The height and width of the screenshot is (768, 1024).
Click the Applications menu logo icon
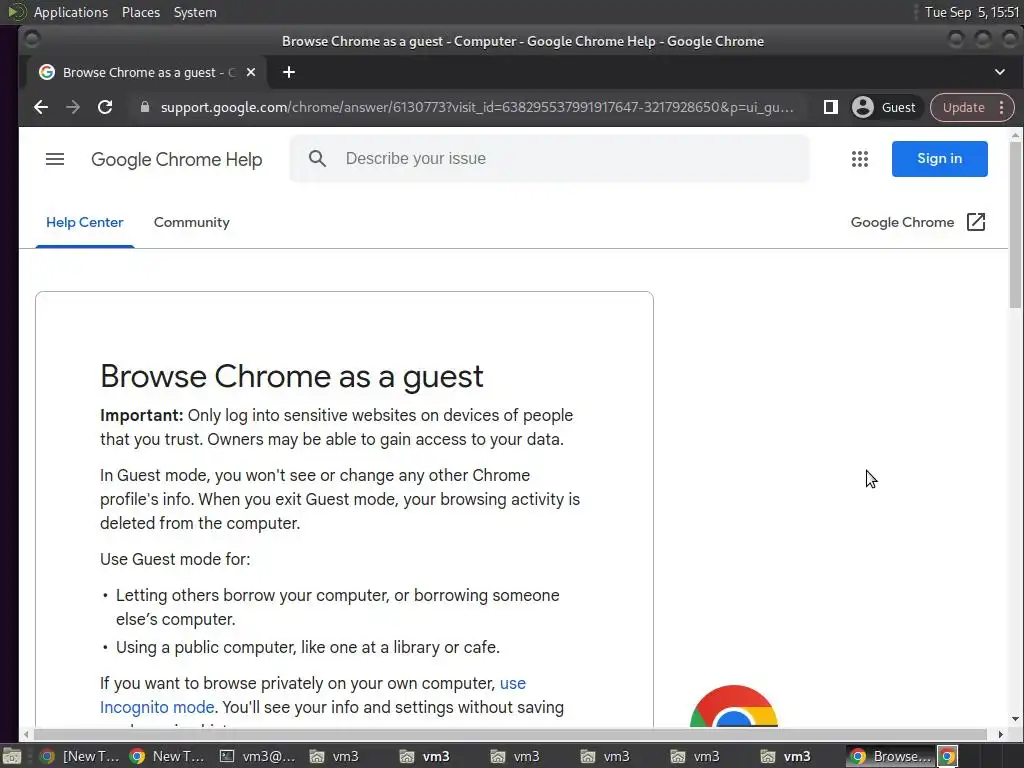pyautogui.click(x=16, y=12)
